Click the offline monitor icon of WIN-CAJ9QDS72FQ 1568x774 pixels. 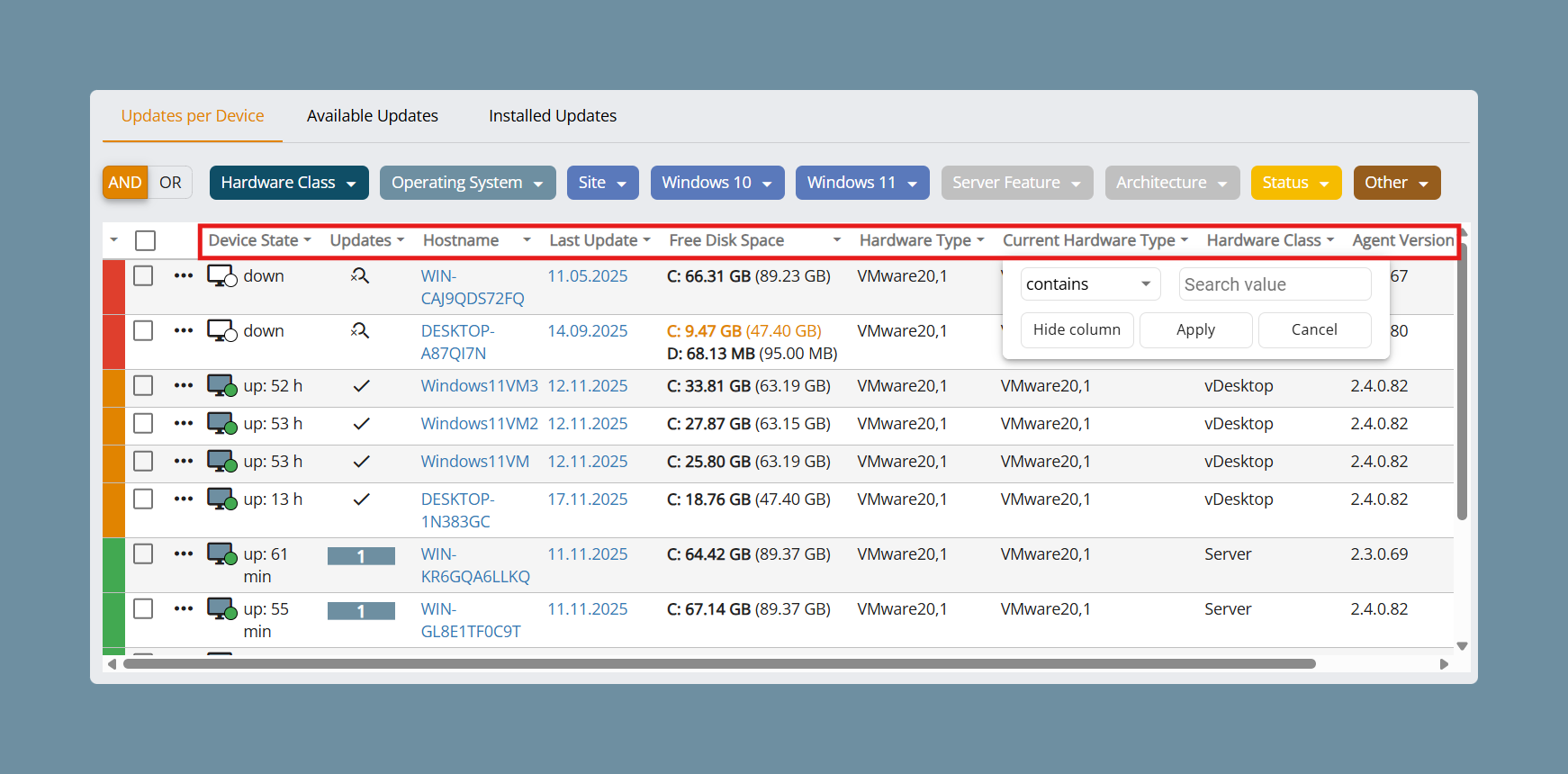click(x=221, y=276)
